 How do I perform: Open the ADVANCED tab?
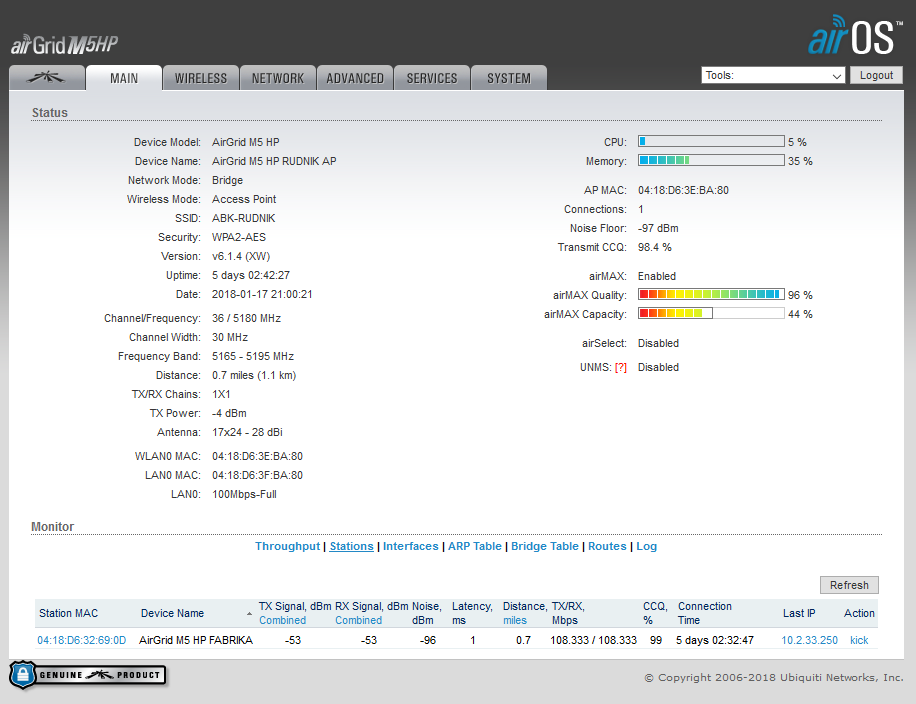[x=355, y=78]
